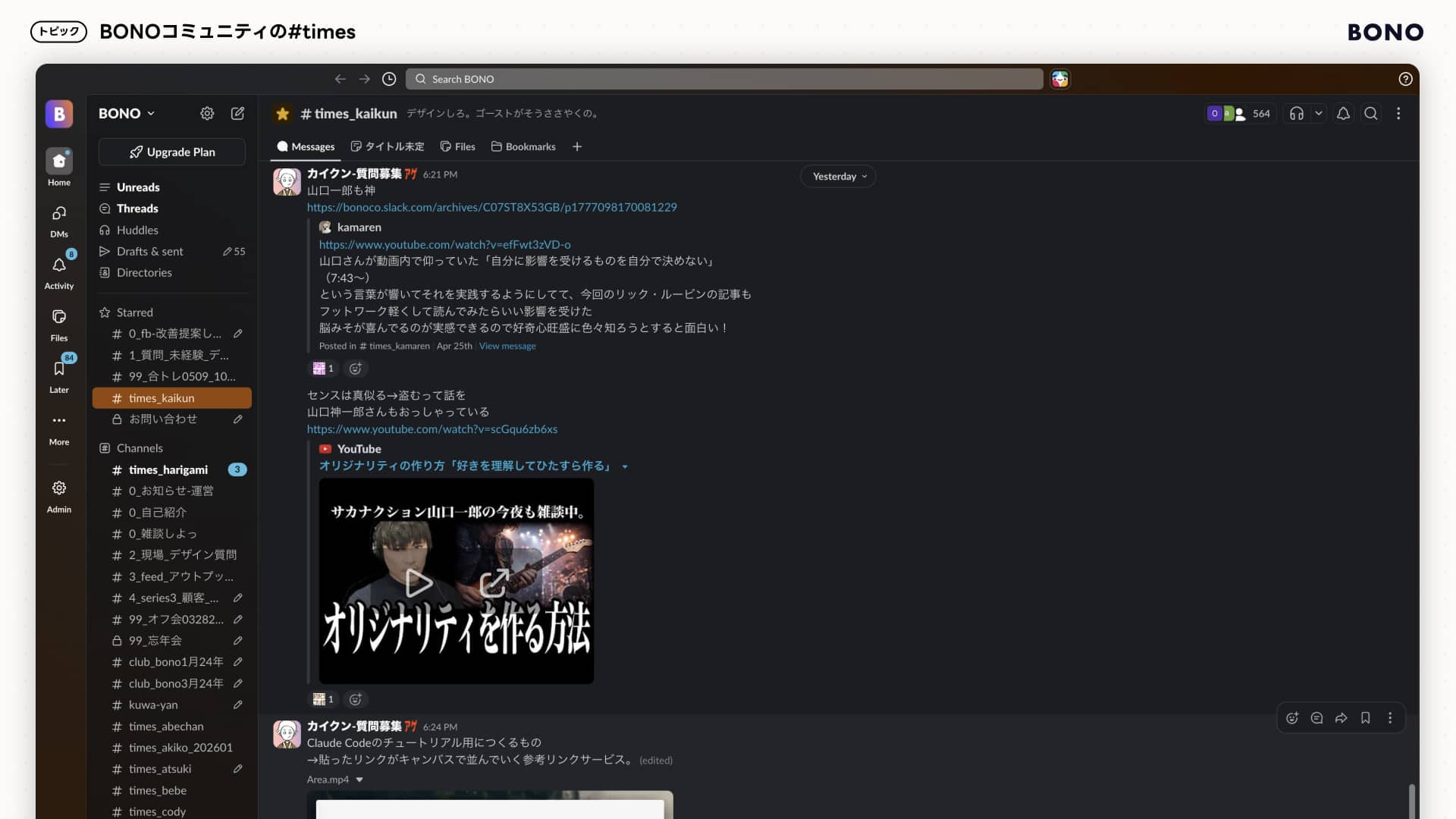Screen dimensions: 1456x819
Task: Go back with the history back arrow
Action: tap(340, 79)
